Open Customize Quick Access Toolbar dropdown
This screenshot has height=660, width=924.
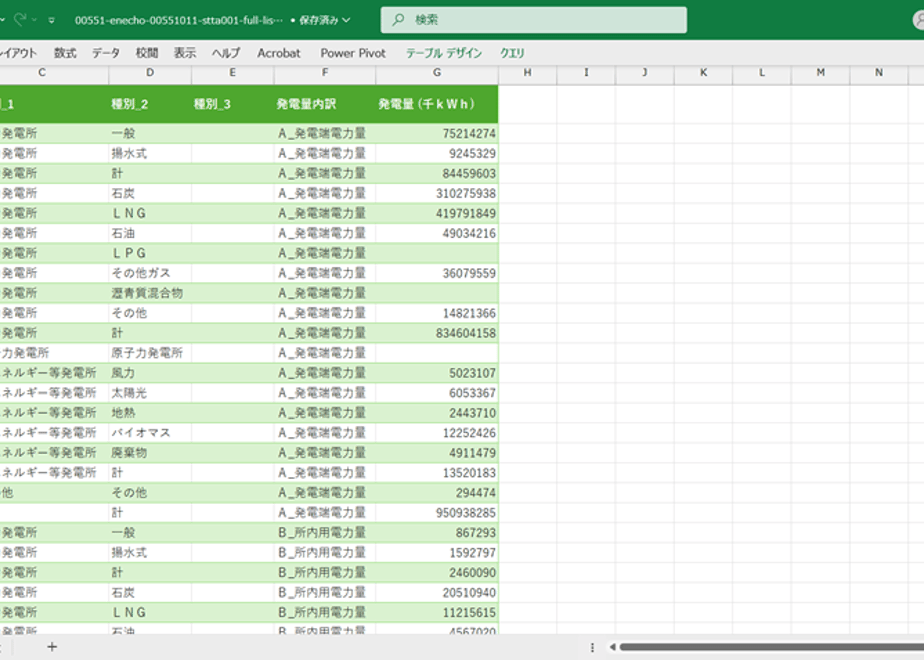[x=52, y=20]
